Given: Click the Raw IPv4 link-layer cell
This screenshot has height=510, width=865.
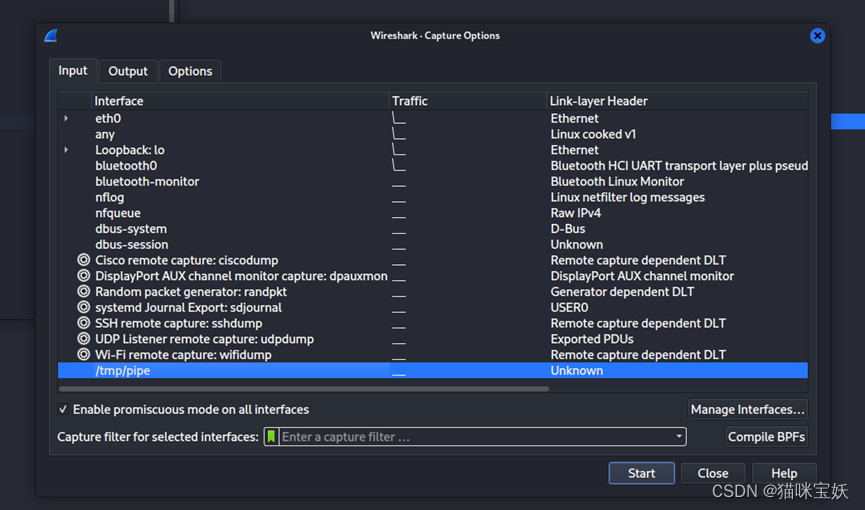Looking at the screenshot, I should (x=575, y=212).
